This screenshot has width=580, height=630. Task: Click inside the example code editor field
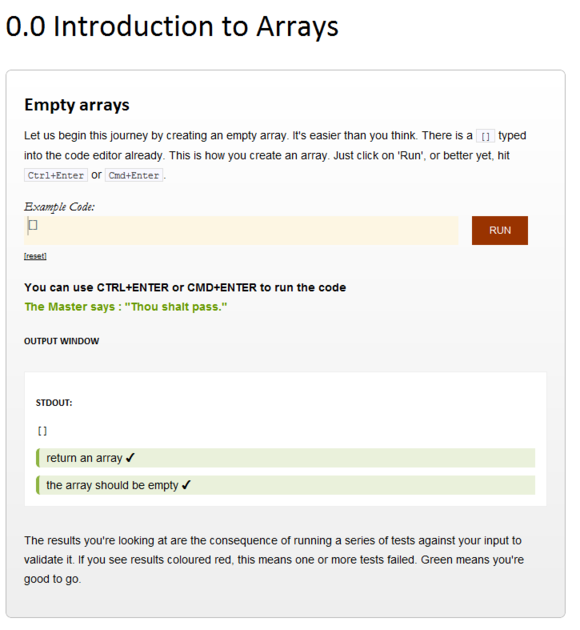coord(241,230)
